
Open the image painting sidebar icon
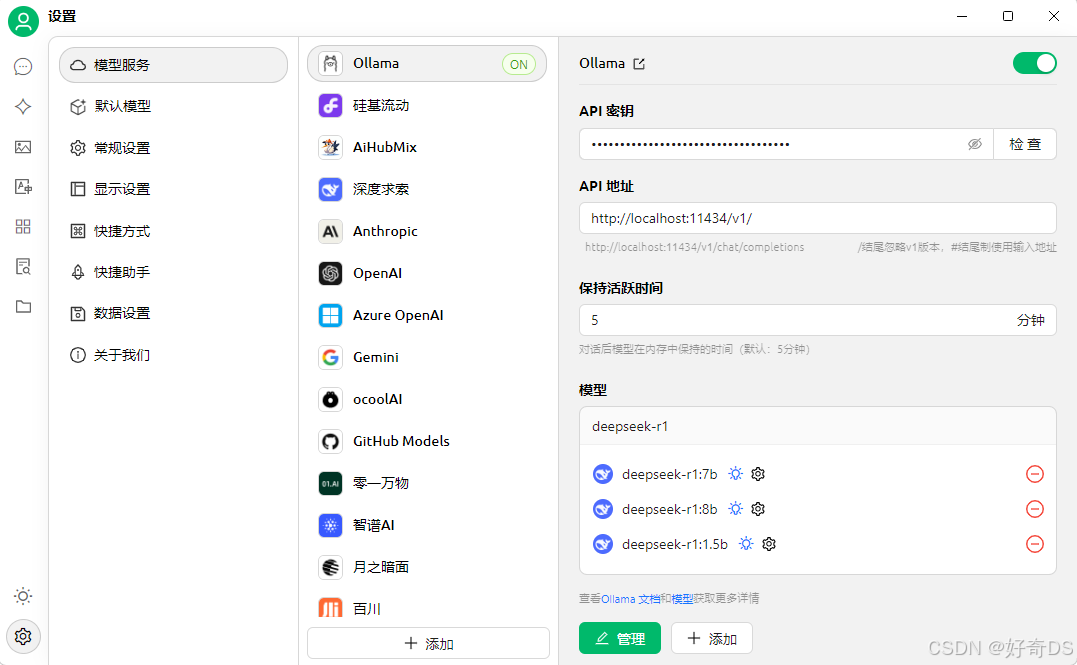[x=23, y=146]
